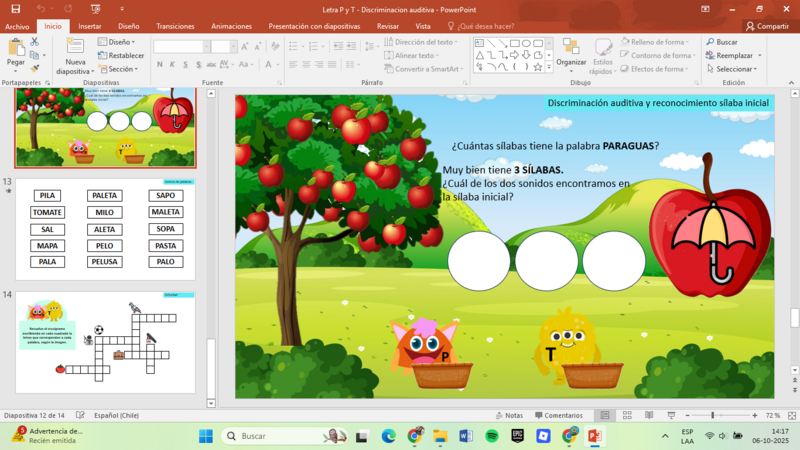Toggle center alignment paragraph button
This screenshot has height=450, width=800.
306,64
